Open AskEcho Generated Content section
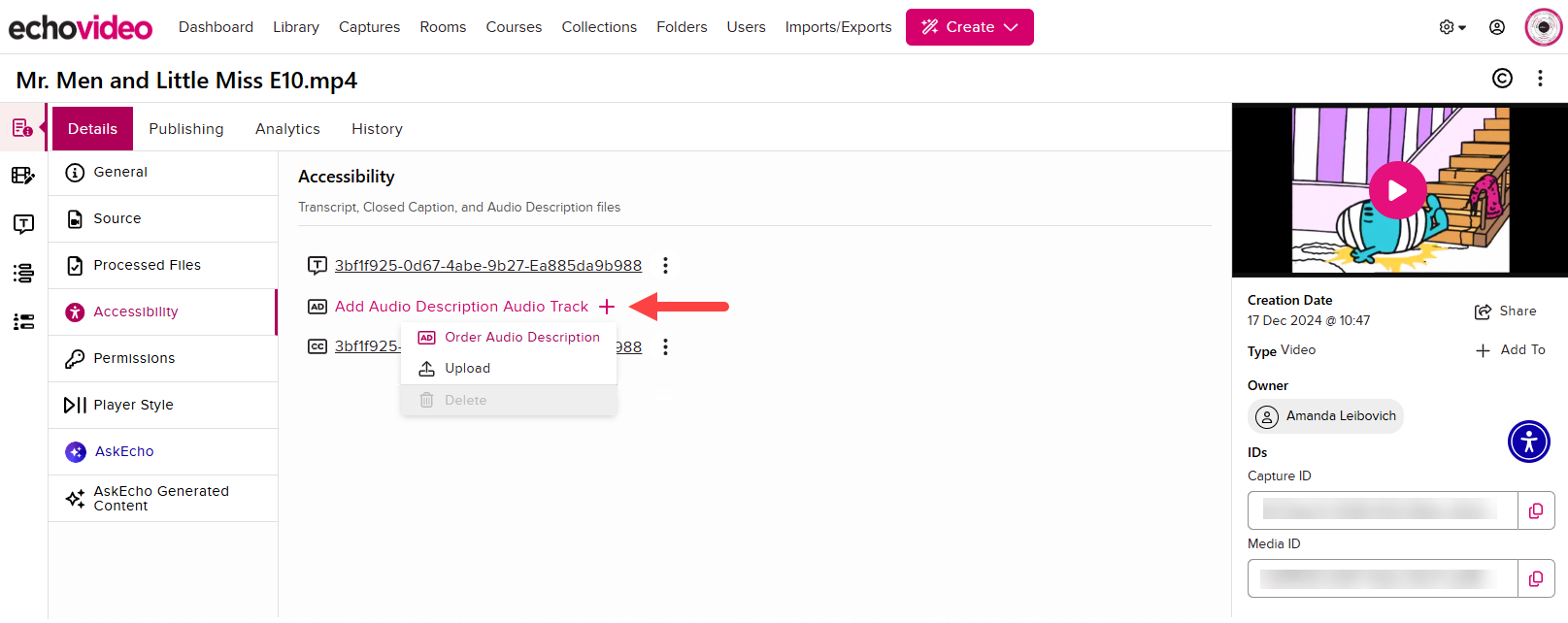The image size is (1568, 623). coord(163,499)
